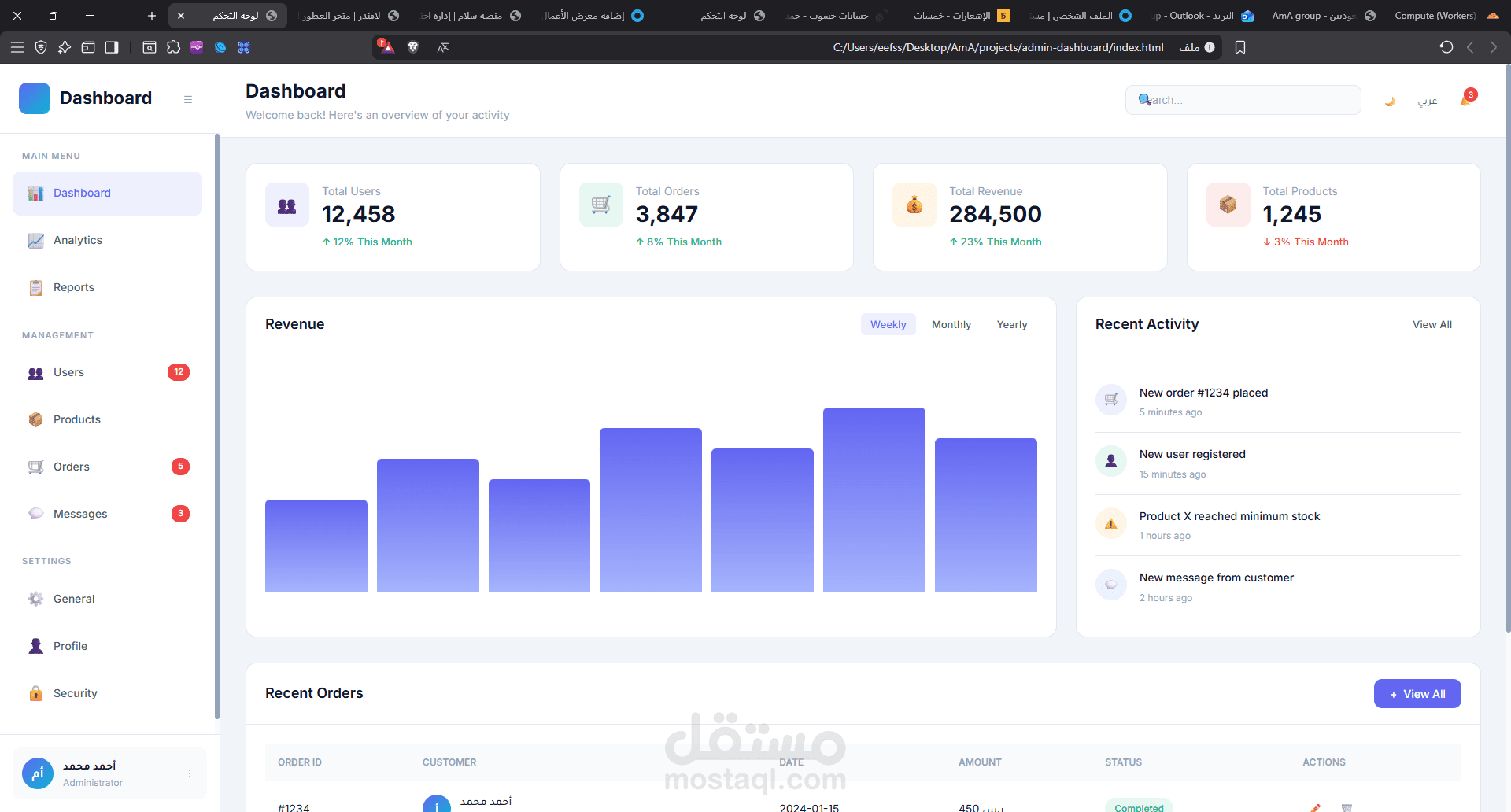Screen dimensions: 1511x812
Task: Click the new message activity bubble icon
Action: click(x=1111, y=585)
